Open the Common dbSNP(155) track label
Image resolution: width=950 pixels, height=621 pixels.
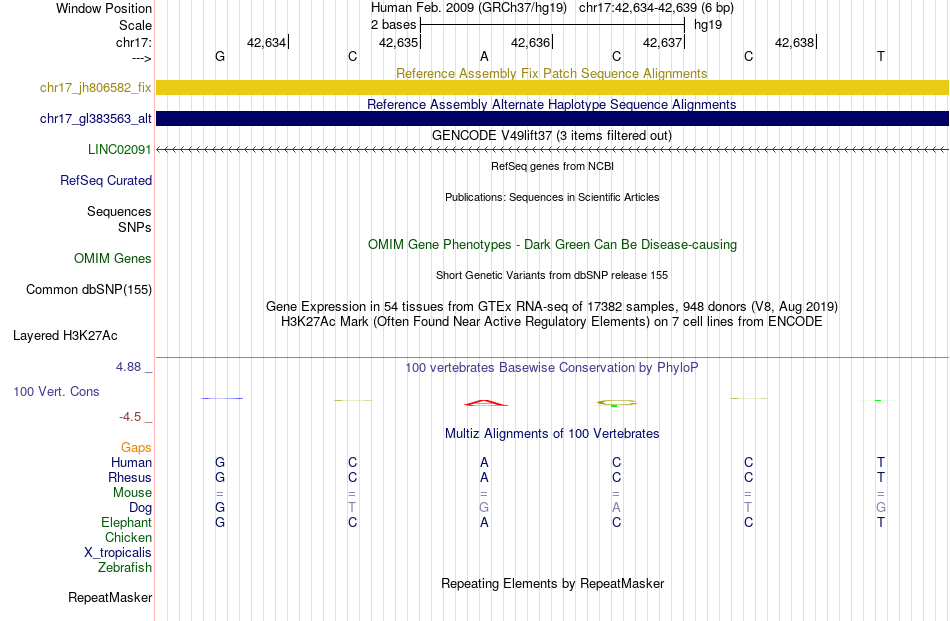click(x=89, y=290)
